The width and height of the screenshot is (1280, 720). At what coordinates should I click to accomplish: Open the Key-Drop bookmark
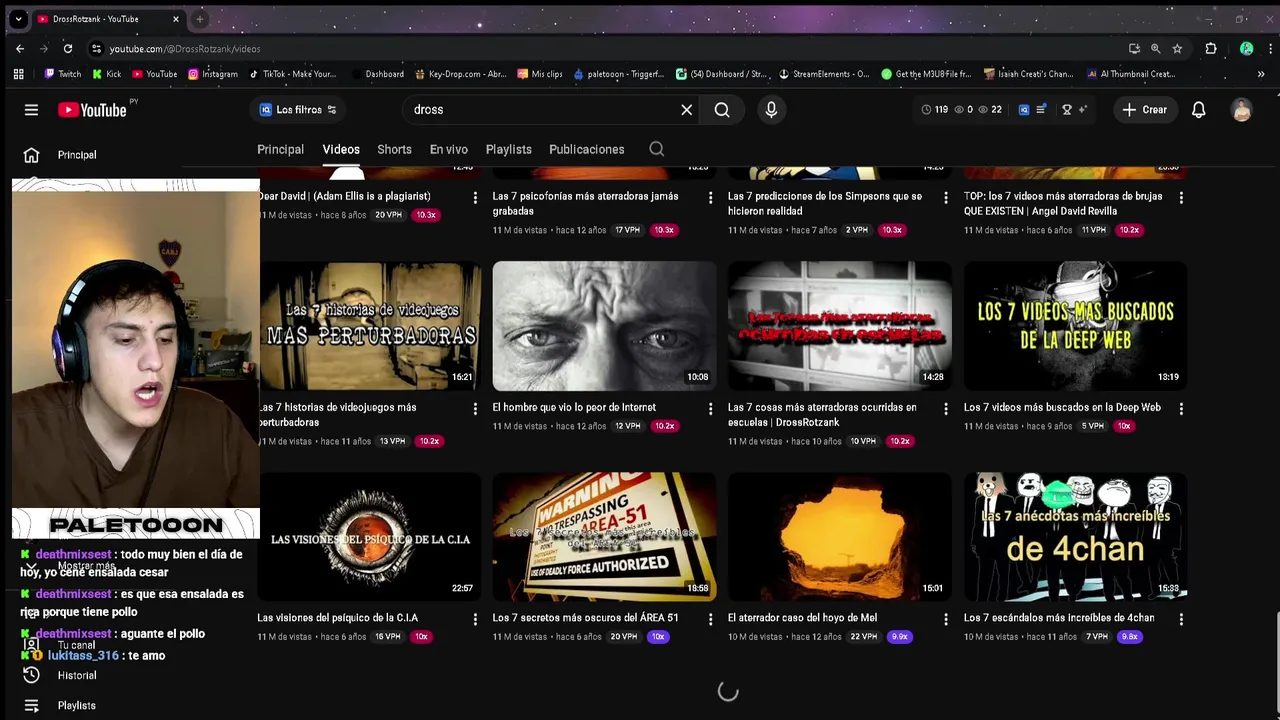coord(461,74)
